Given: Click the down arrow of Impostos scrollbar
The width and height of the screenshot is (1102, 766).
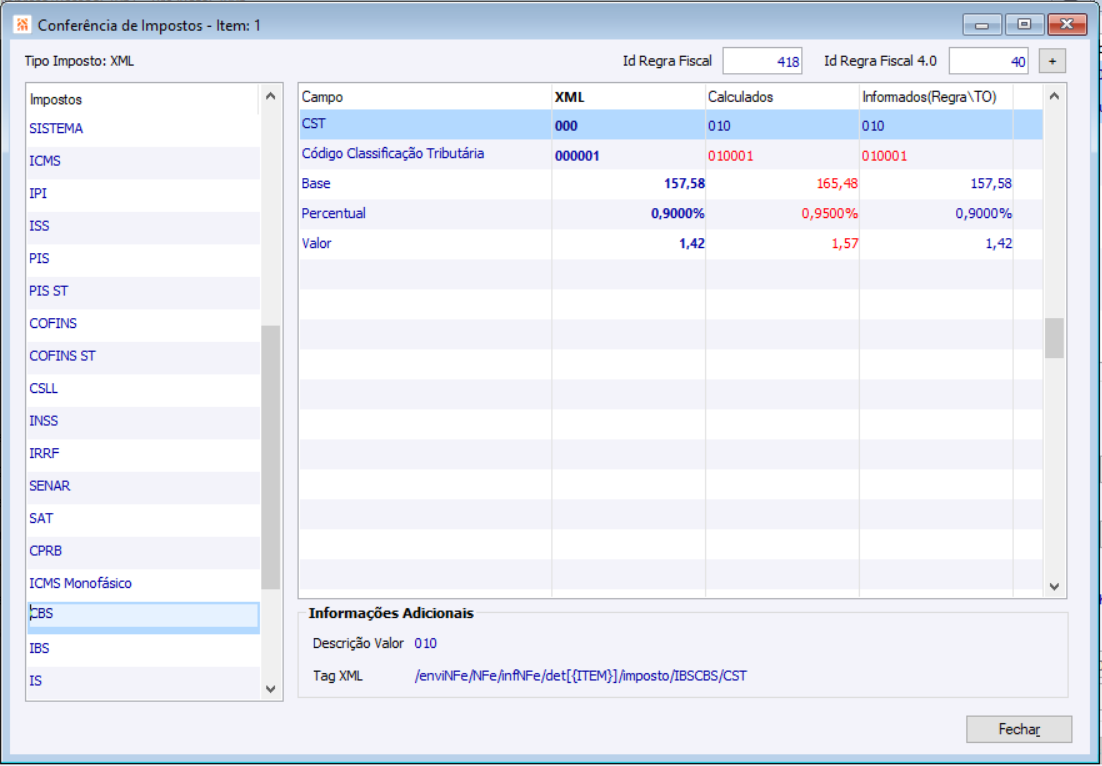Looking at the screenshot, I should click(x=271, y=689).
